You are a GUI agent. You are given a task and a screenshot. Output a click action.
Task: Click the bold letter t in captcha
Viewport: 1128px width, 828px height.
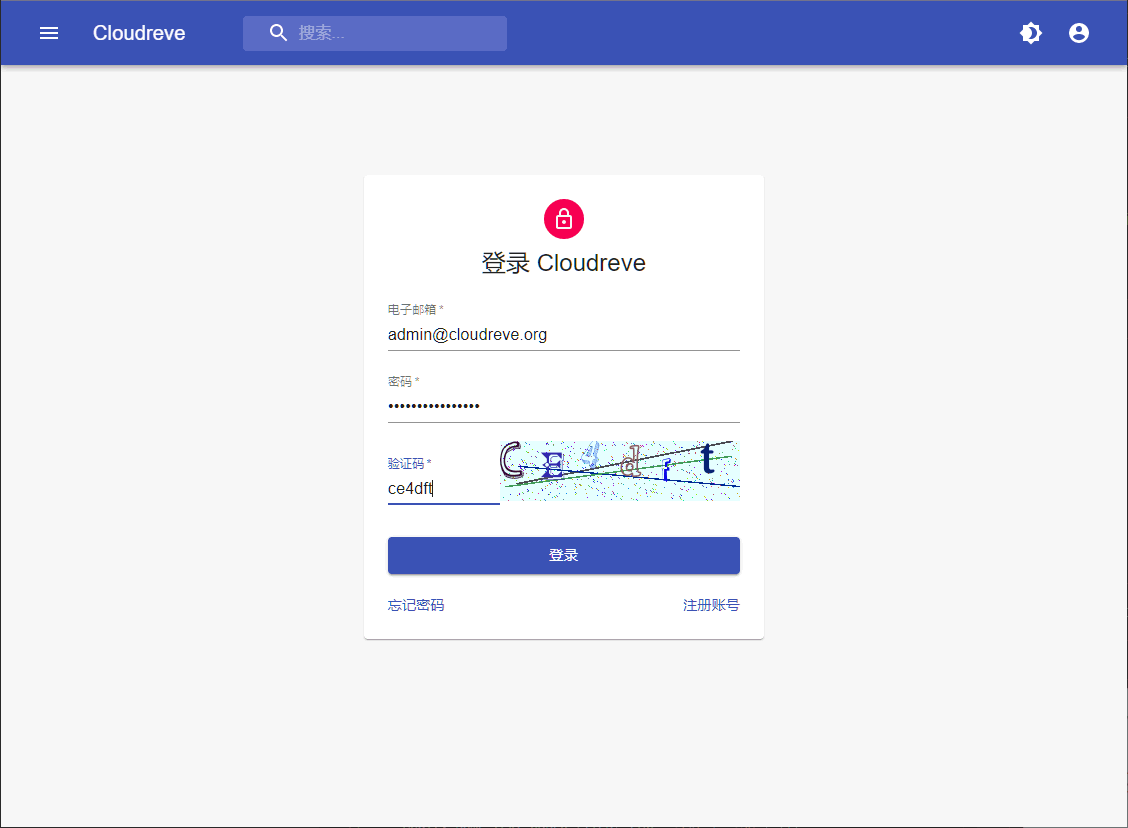tap(708, 459)
